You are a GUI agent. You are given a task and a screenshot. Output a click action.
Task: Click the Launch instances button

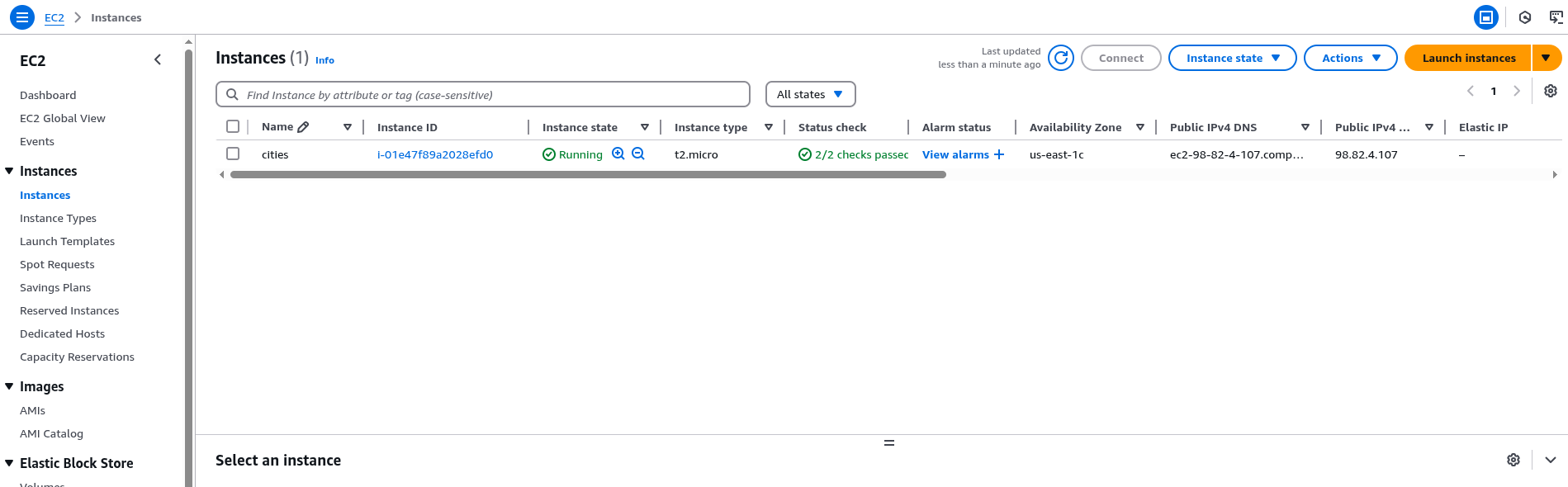click(1468, 58)
